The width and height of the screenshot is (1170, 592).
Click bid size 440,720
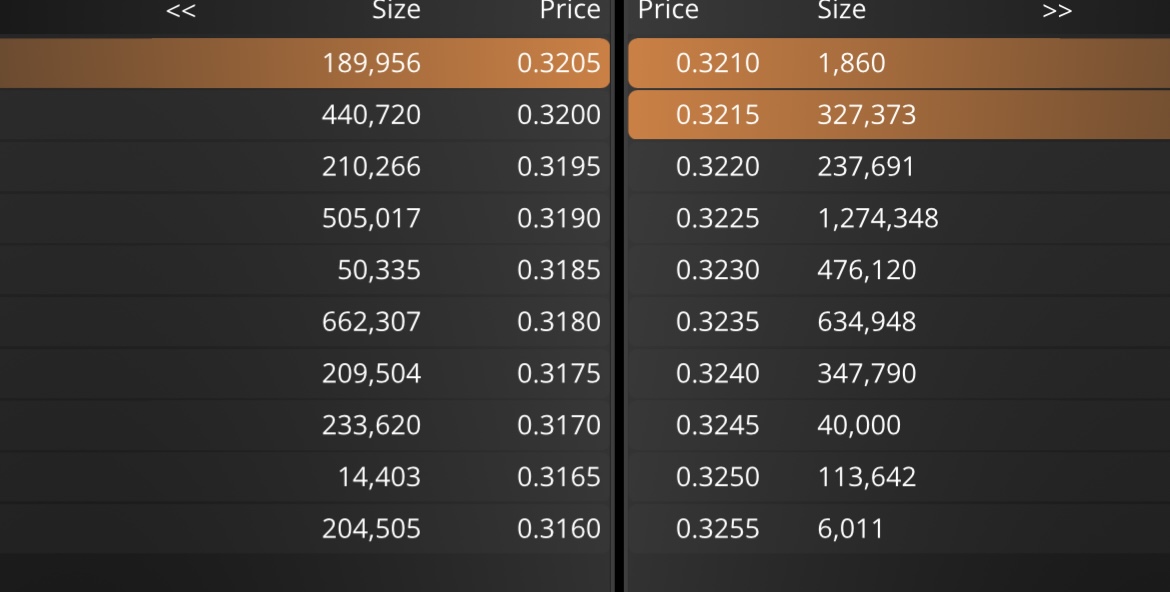371,115
